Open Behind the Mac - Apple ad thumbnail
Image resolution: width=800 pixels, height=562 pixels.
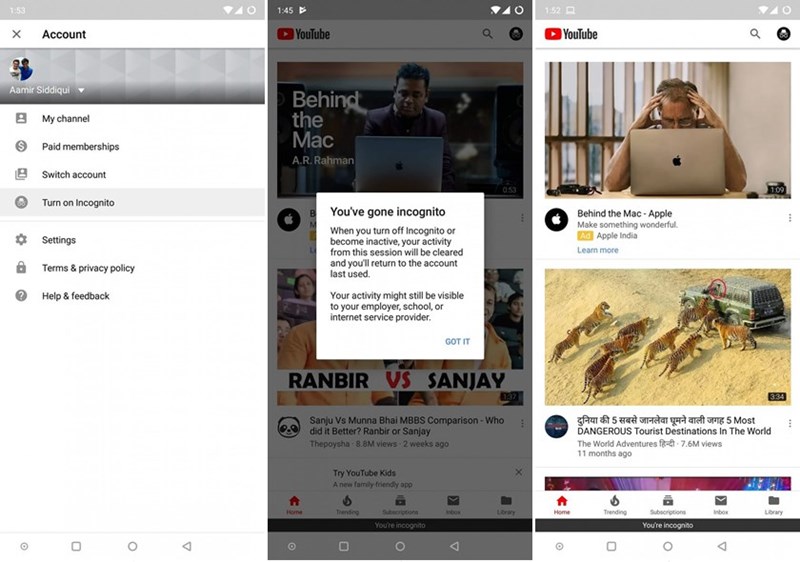[x=668, y=130]
